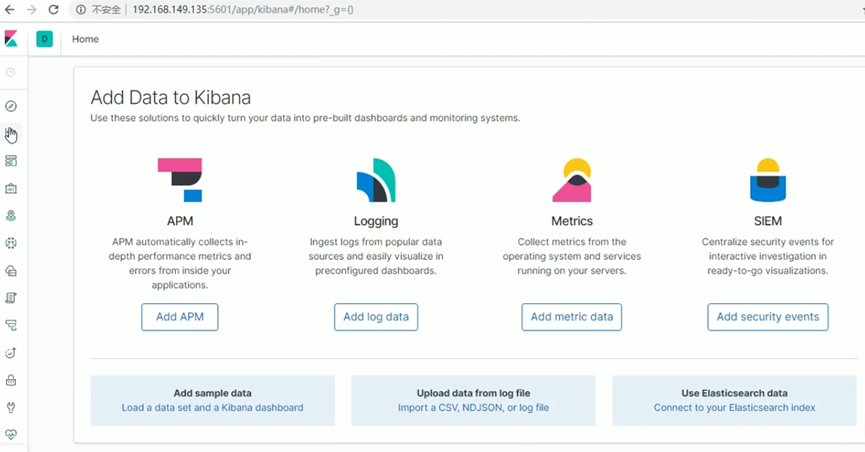Click the SIEM product logo
Viewport: 865px width, 452px height.
[768, 180]
